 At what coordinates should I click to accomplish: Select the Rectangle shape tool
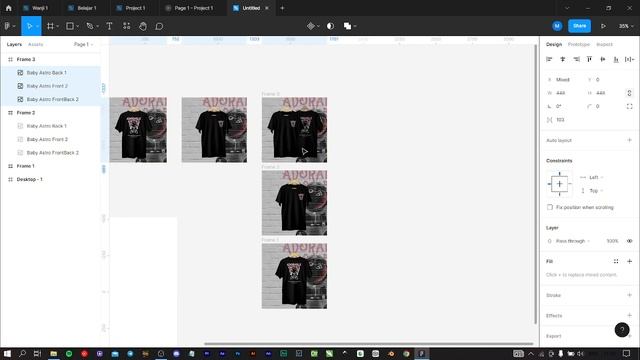pyautogui.click(x=70, y=26)
